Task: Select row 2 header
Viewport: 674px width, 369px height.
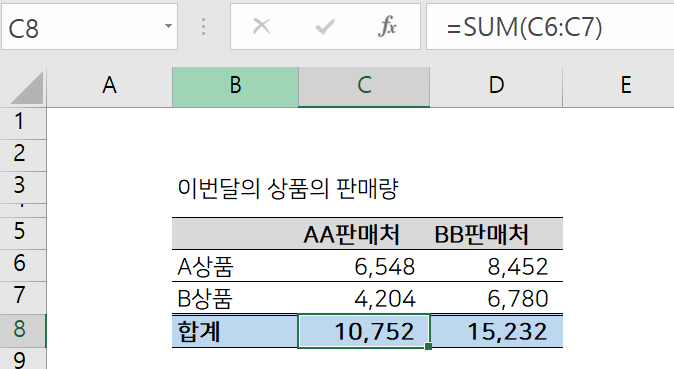Action: coord(23,155)
